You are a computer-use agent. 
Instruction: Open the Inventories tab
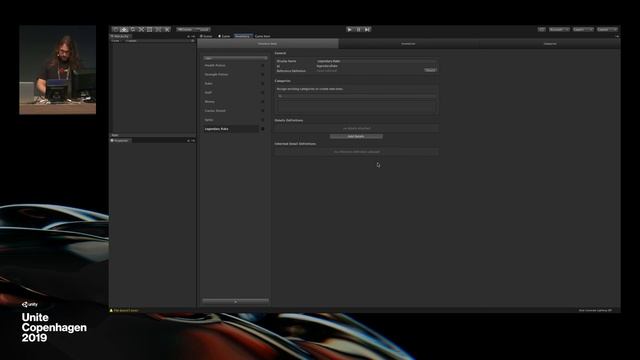point(408,44)
